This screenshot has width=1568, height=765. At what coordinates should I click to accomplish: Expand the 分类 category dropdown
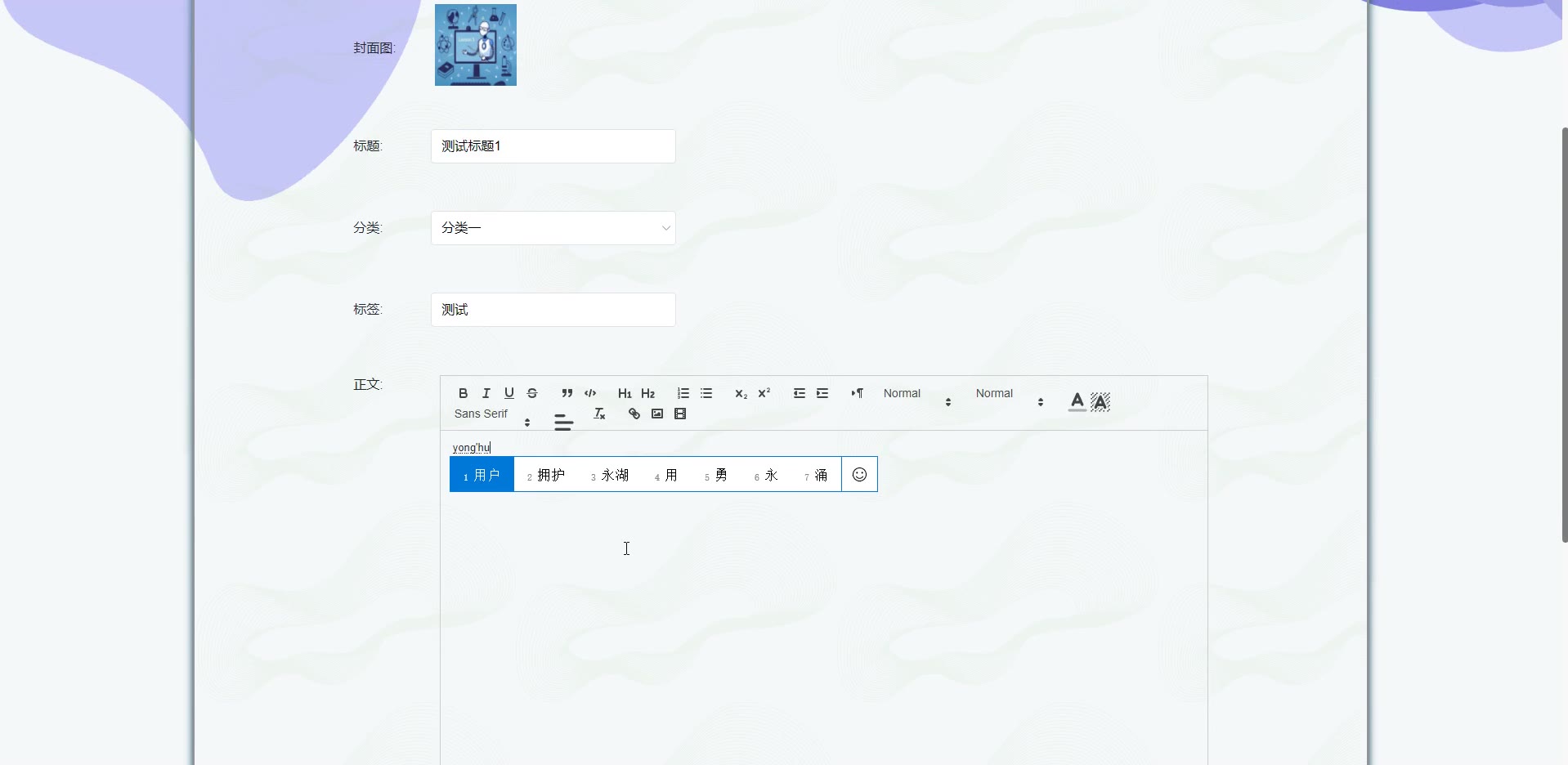553,228
